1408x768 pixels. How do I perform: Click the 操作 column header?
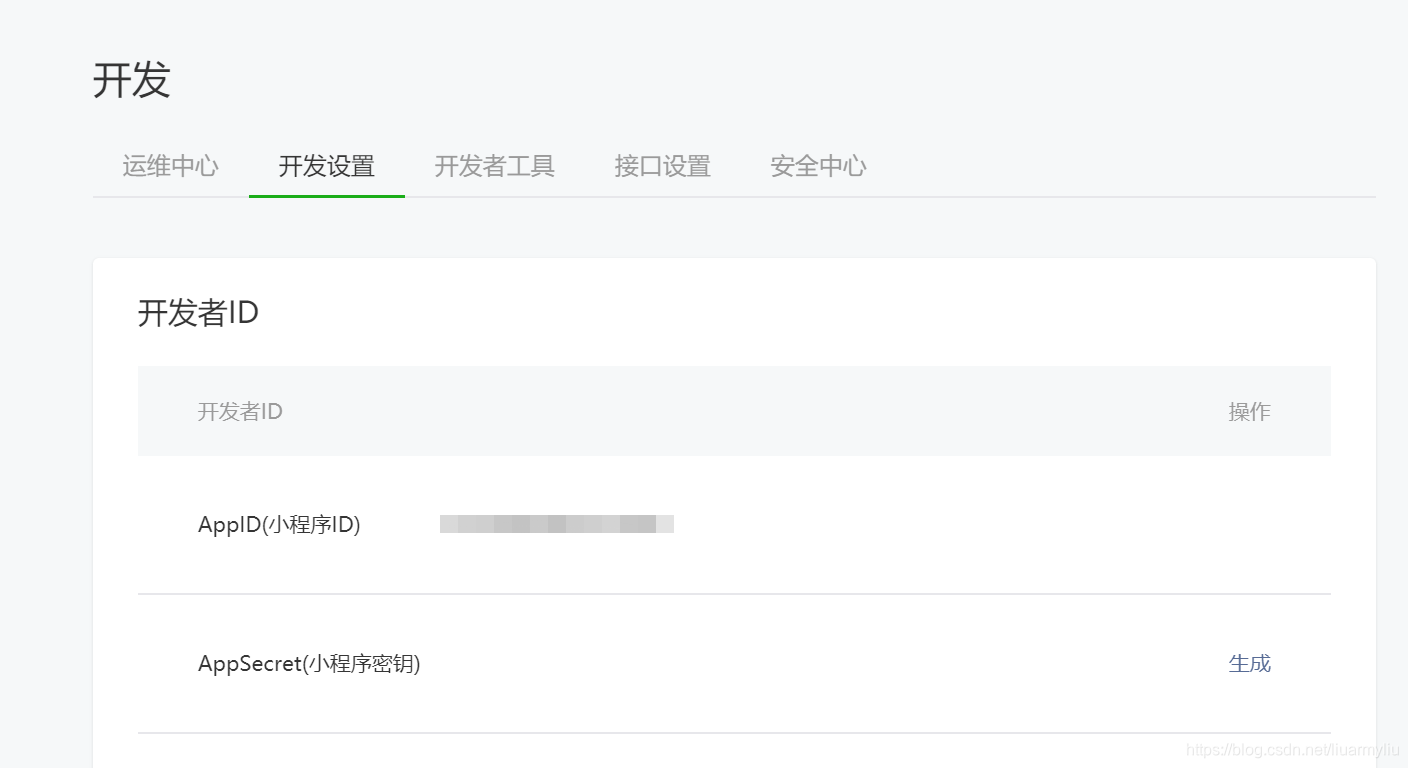1249,411
